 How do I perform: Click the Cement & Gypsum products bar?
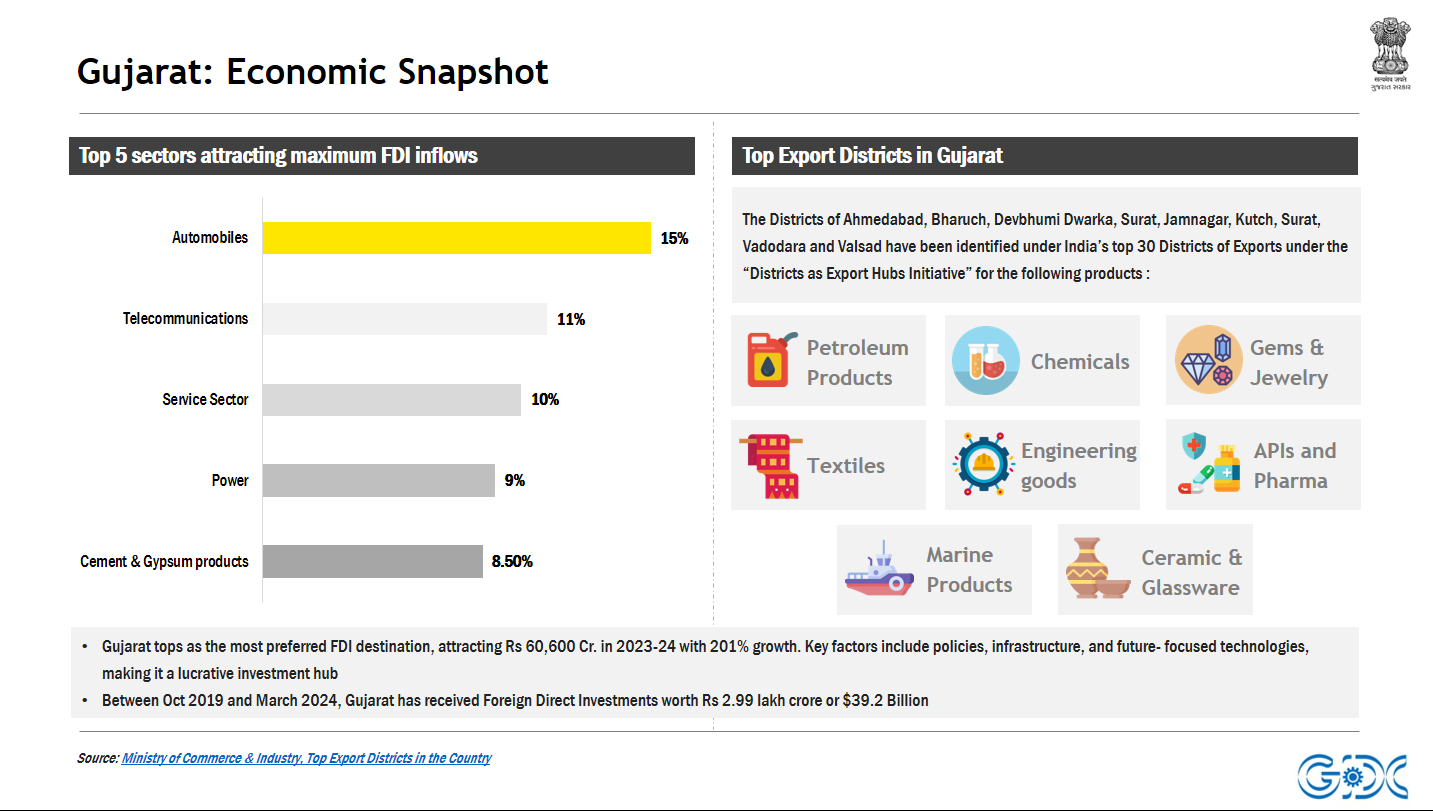[372, 561]
